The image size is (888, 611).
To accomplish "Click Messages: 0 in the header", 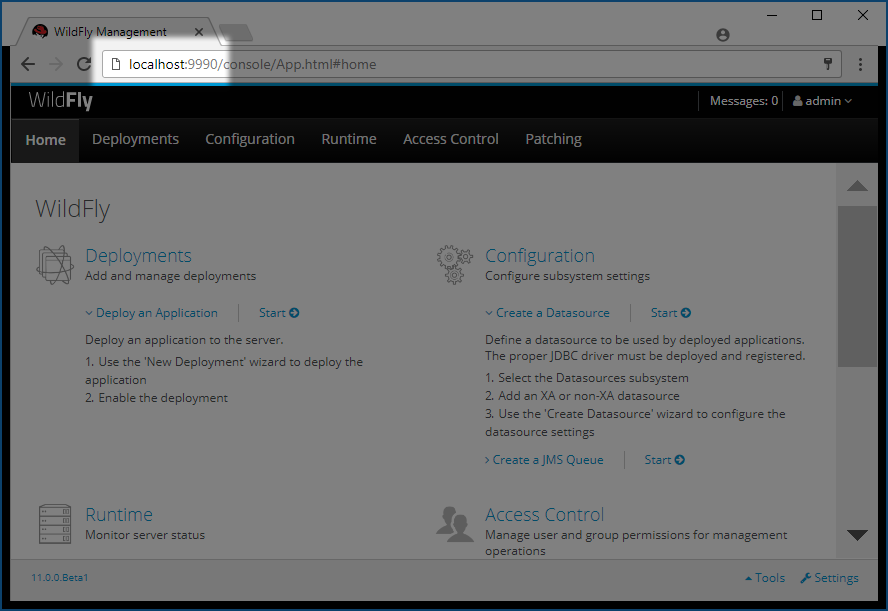I will [x=743, y=100].
